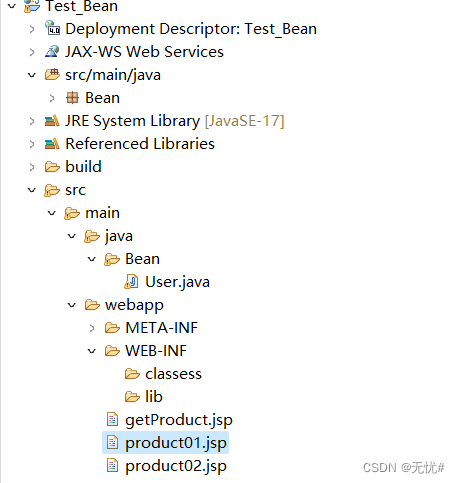
Task: Click the Referenced Libraries icon
Action: 52,144
